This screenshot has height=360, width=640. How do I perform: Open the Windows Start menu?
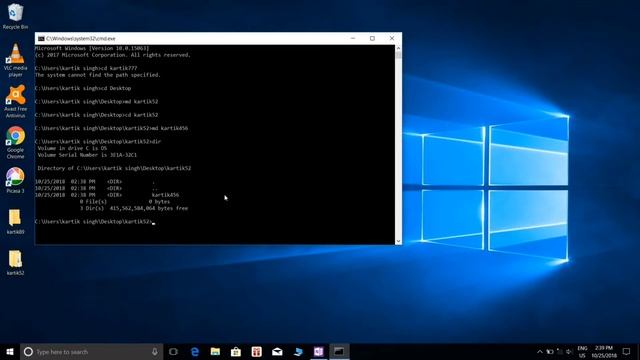point(10,351)
